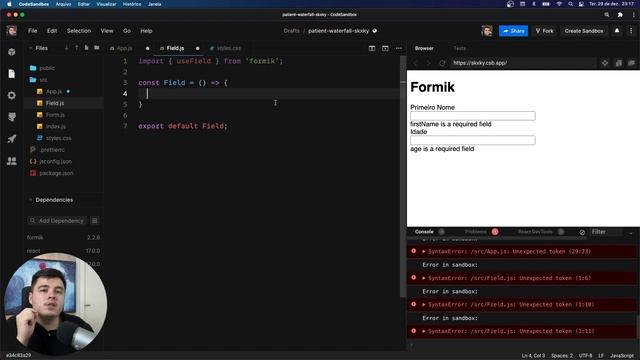Click the Create Sandbox button
Viewport: 640px width, 360px height.
[x=584, y=31]
